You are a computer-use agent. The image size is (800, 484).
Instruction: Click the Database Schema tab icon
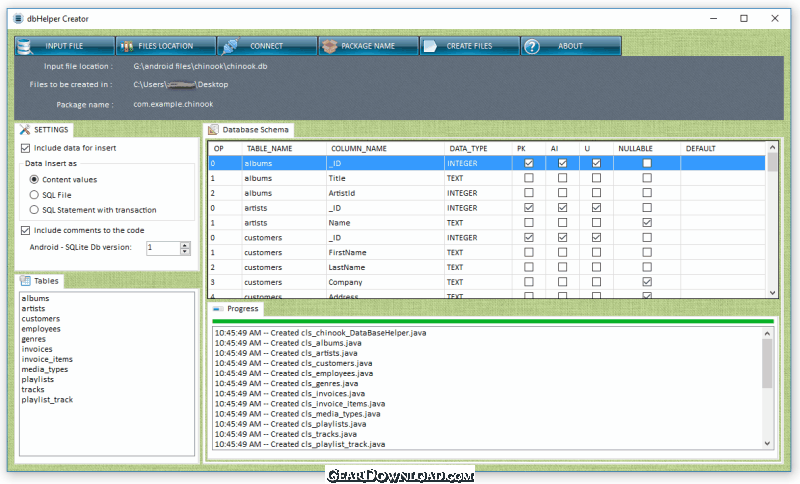(x=213, y=130)
